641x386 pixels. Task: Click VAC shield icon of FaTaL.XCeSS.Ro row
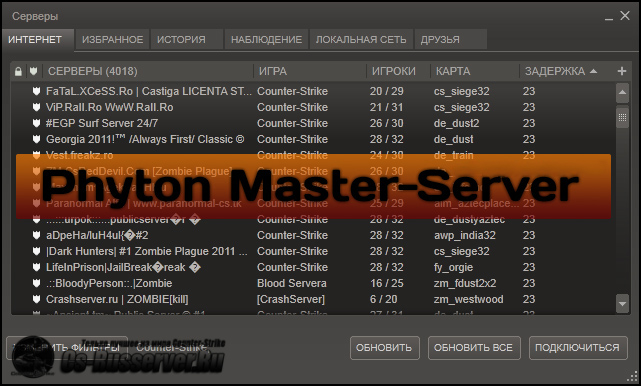coord(36,91)
